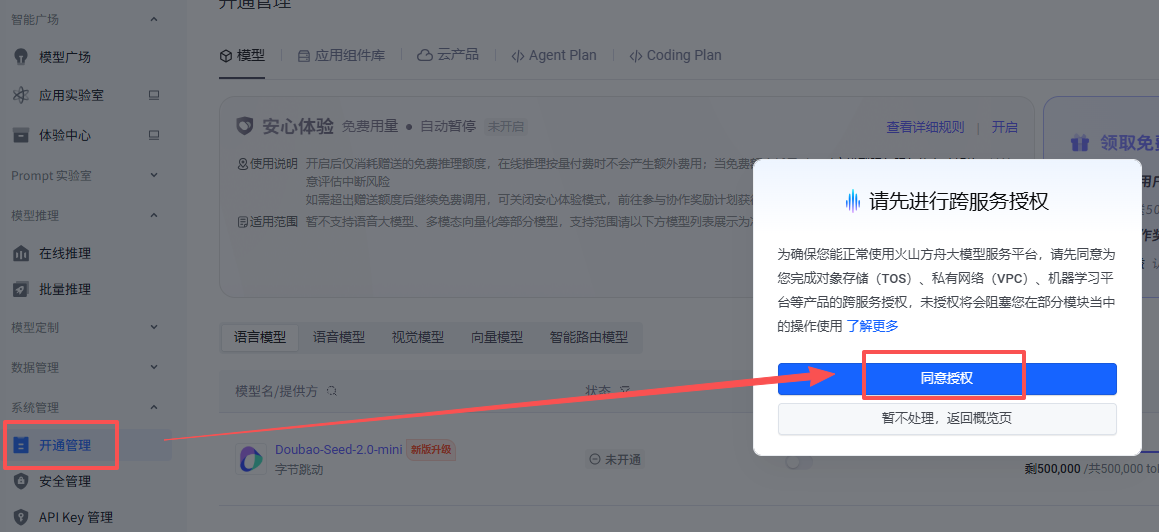Open API Key 管理 shield icon
This screenshot has width=1159, height=532.
click(x=21, y=516)
